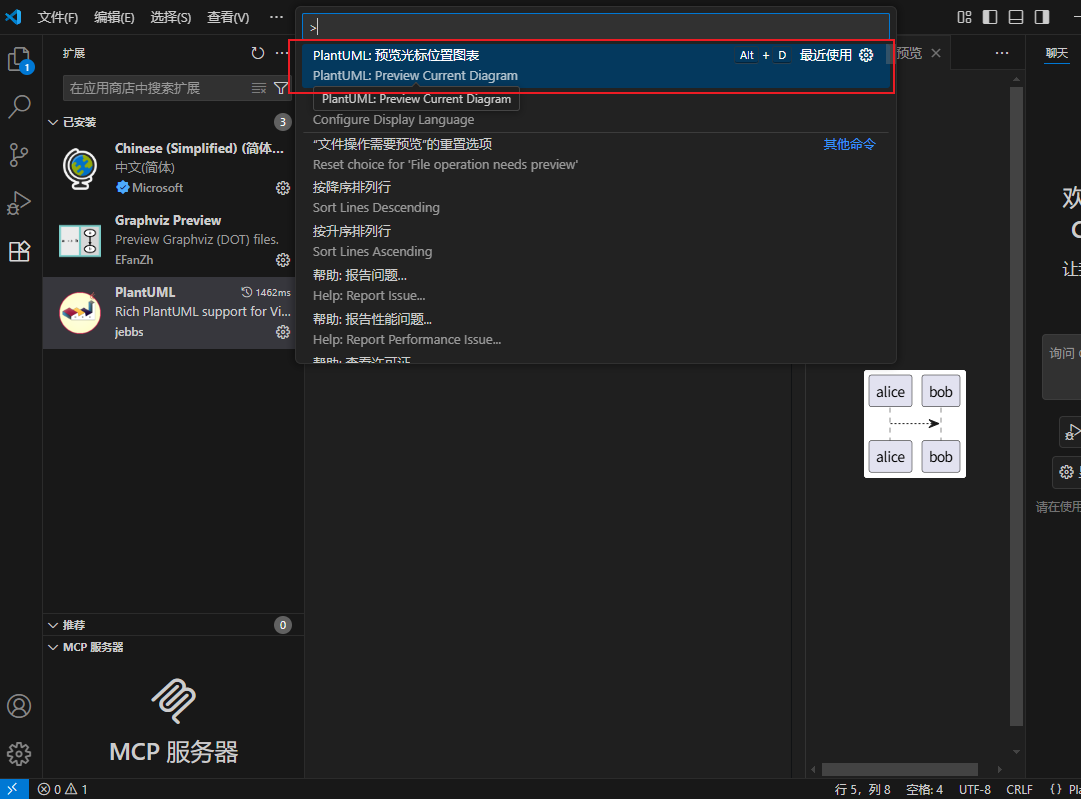Open the Source Control view
The image size is (1081, 799).
19,155
